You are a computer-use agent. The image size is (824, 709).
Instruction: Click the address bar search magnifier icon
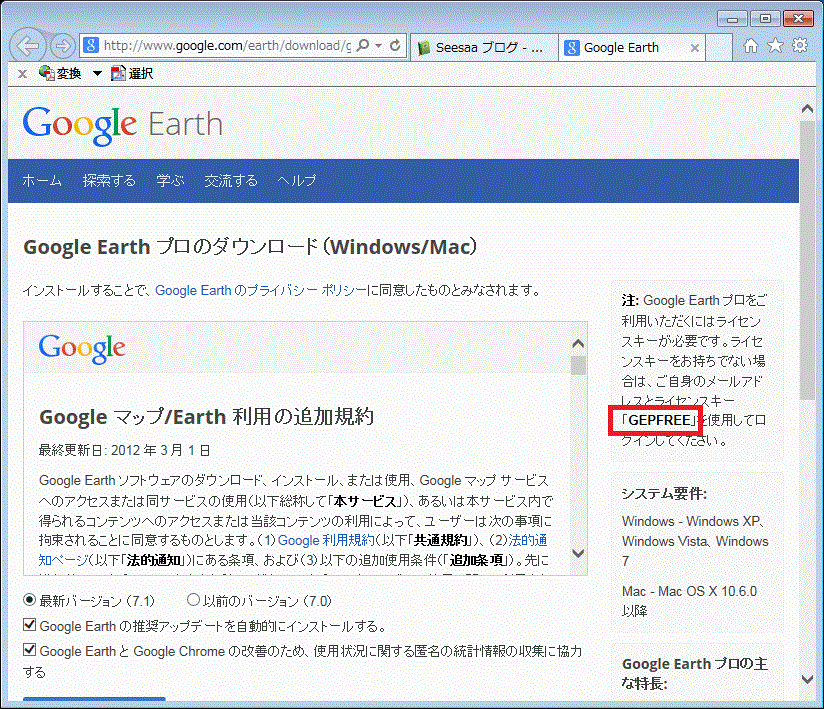[362, 46]
